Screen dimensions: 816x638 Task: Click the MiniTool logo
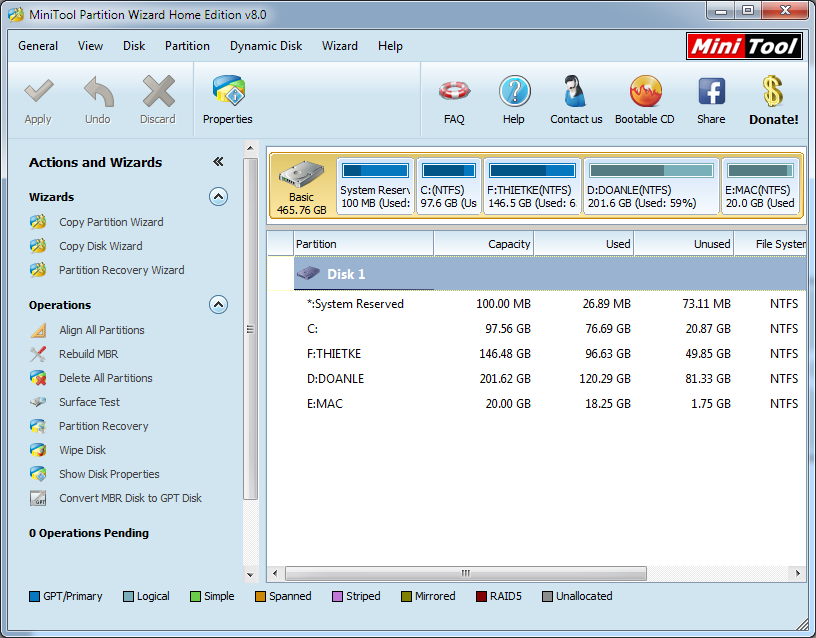pos(744,46)
